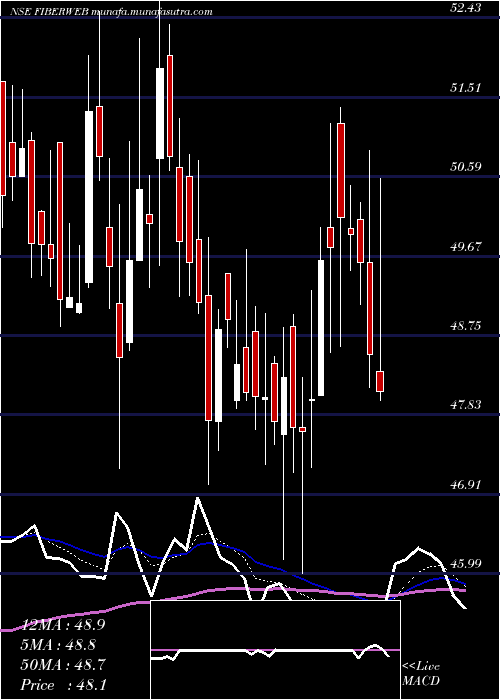The width and height of the screenshot is (500, 700).
Task: Click the 49.67 price axis label
Action: [x=466, y=246]
